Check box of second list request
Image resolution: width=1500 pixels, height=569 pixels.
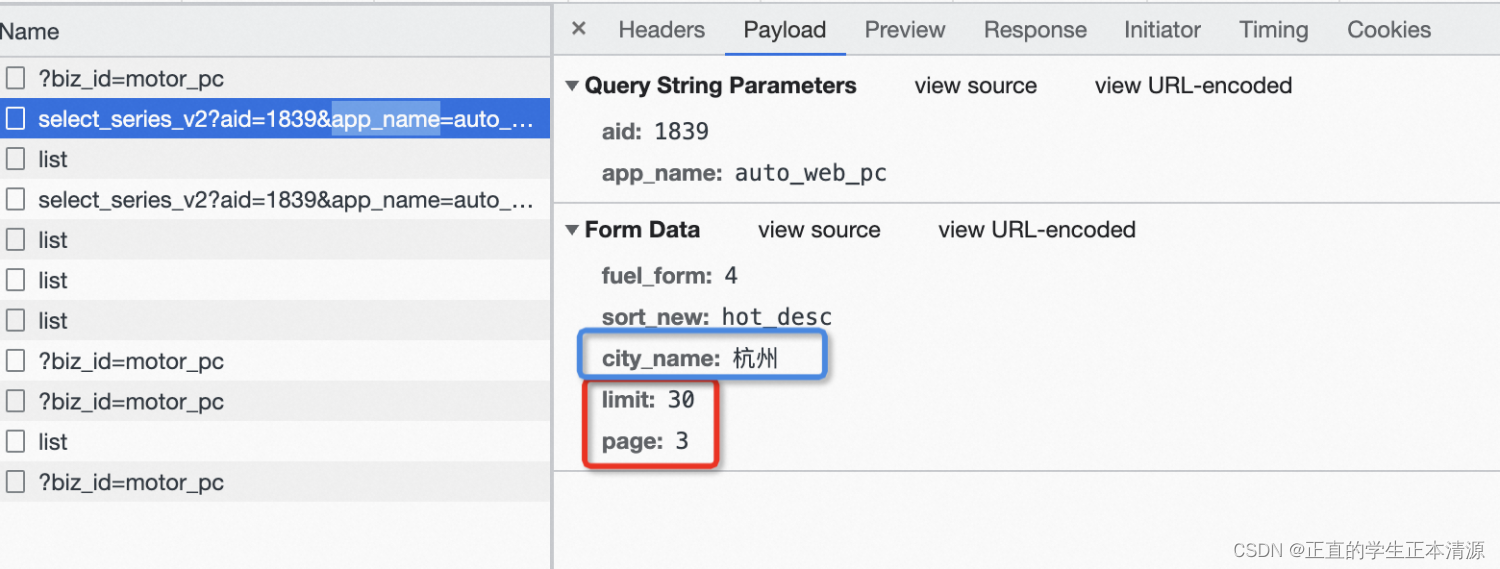pos(14,240)
